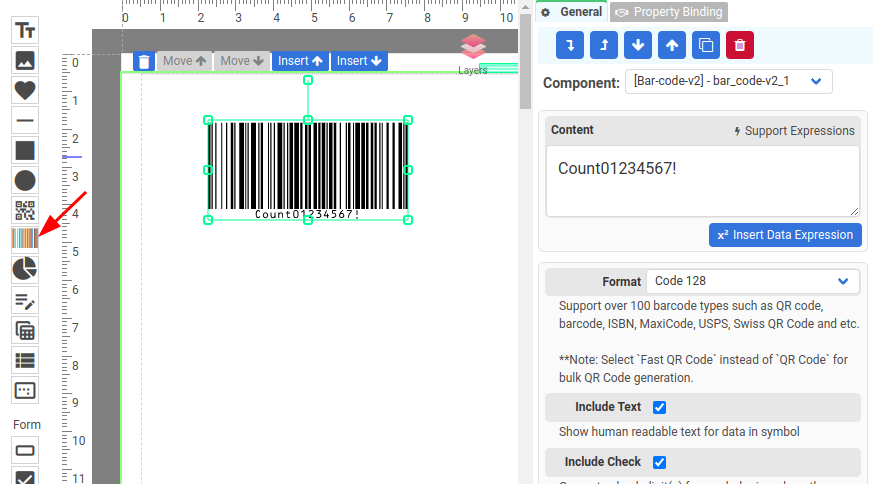Select the pie chart tool
The image size is (873, 484).
(x=25, y=269)
